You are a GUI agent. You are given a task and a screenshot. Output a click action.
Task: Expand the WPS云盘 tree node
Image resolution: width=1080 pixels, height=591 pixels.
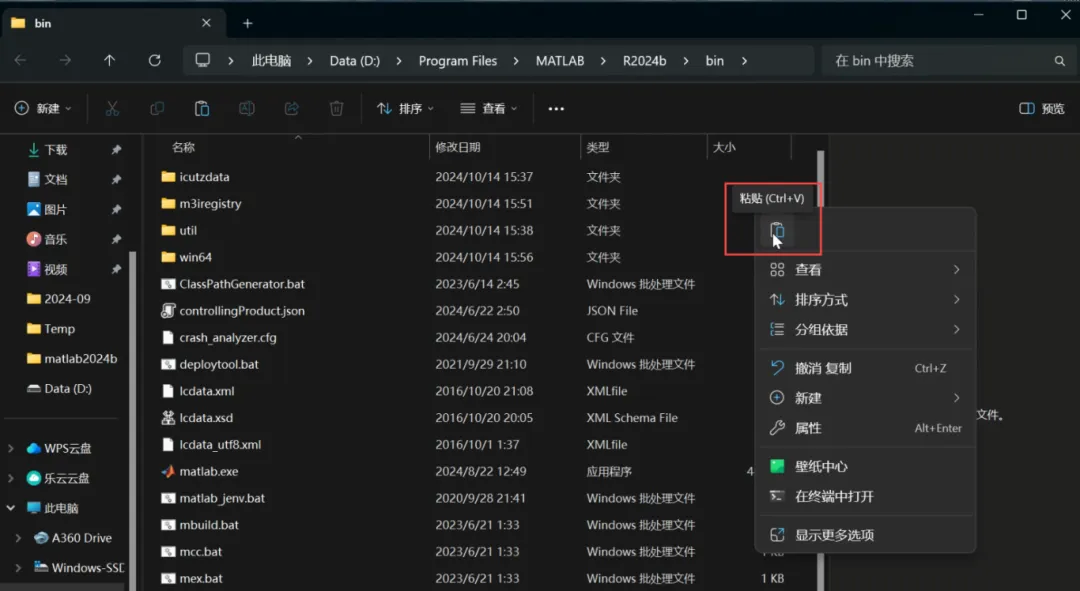pyautogui.click(x=10, y=448)
